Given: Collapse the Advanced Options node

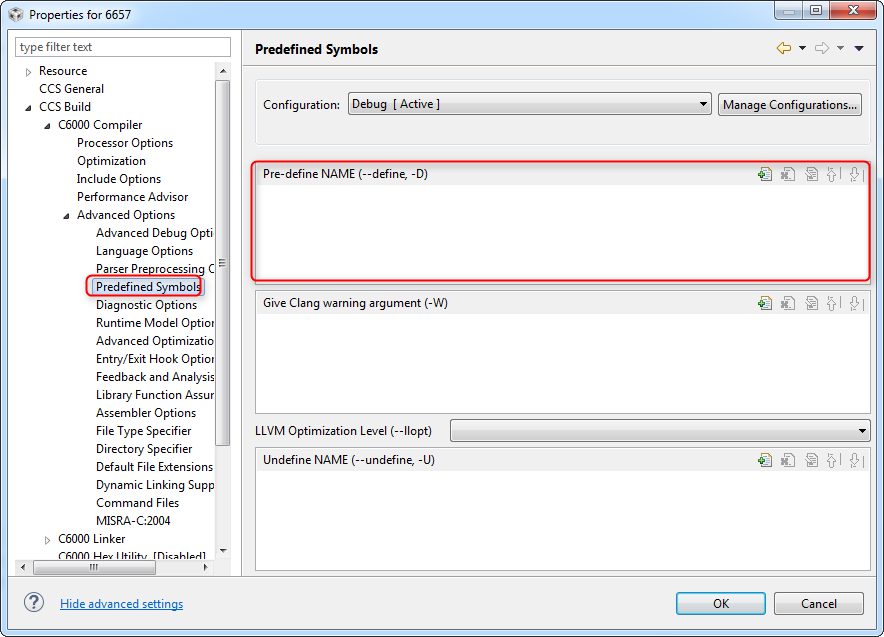Looking at the screenshot, I should [x=65, y=214].
